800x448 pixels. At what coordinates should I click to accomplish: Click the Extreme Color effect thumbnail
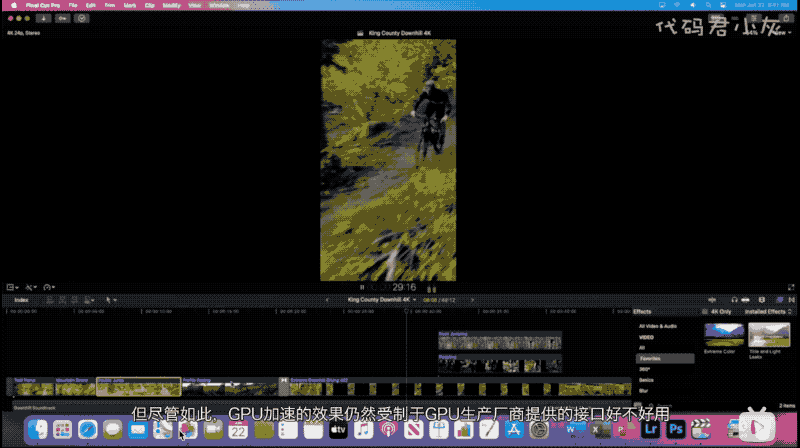click(x=724, y=335)
